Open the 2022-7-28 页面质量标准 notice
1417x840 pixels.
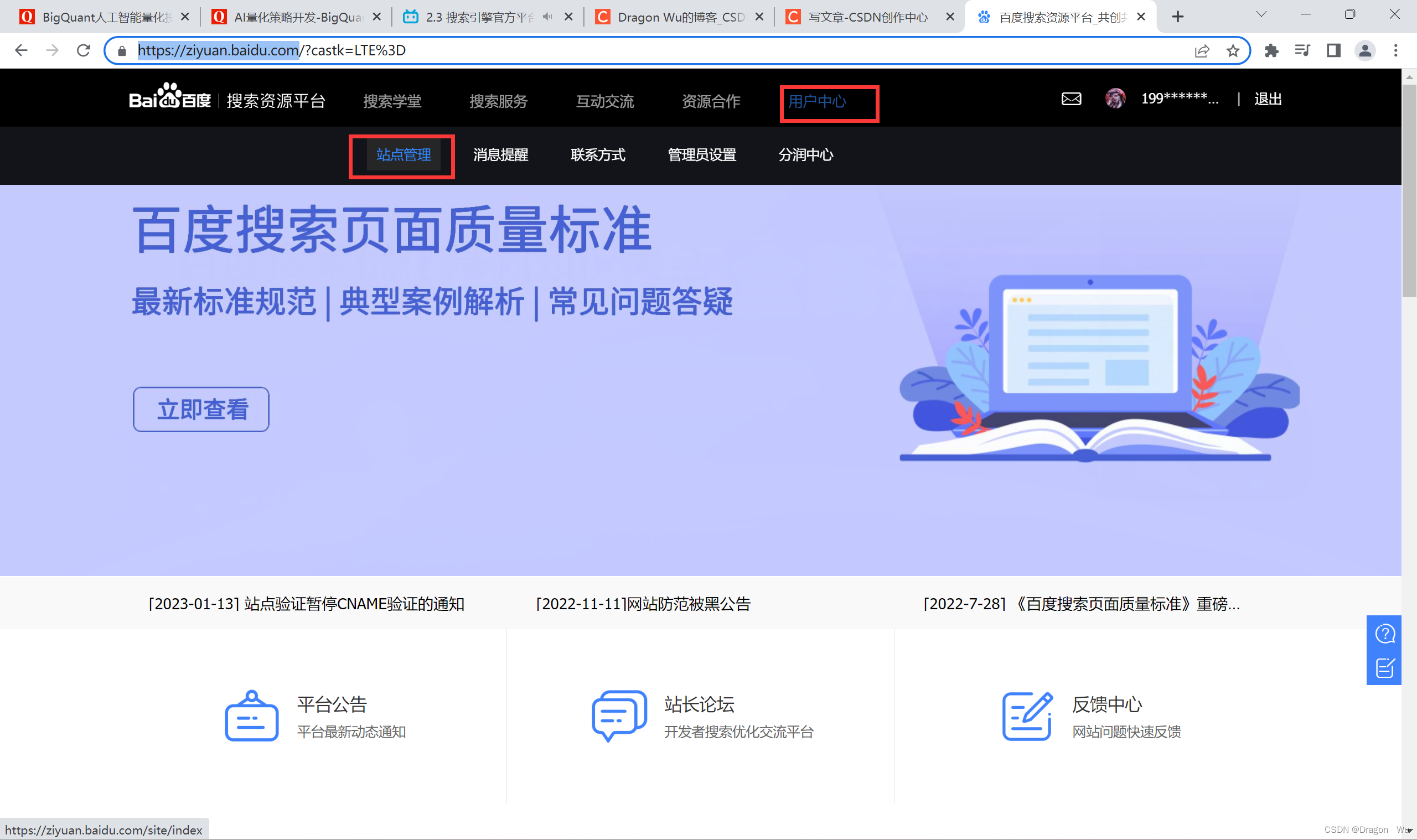coord(1082,604)
